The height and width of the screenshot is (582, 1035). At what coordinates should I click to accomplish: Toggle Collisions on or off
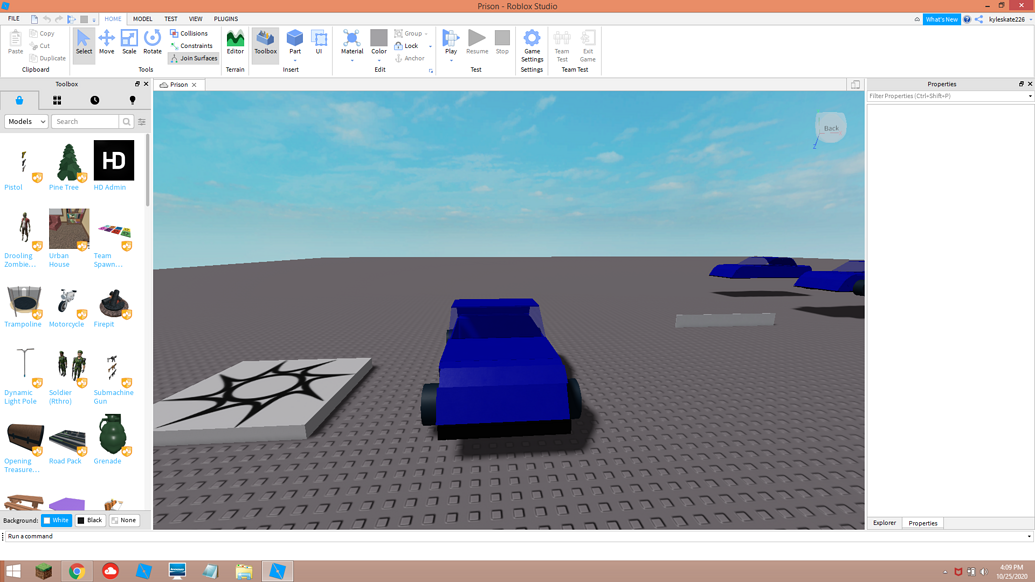pos(191,31)
